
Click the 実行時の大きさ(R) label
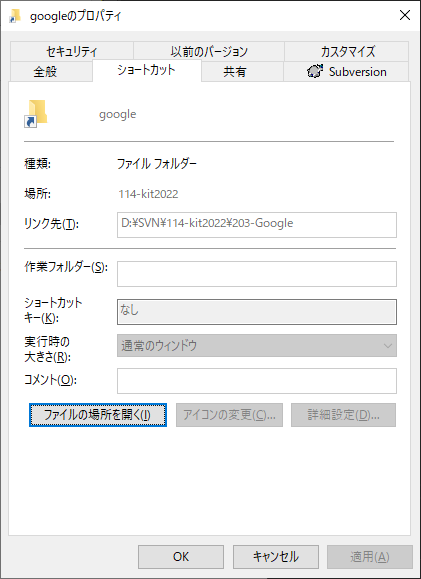click(47, 350)
